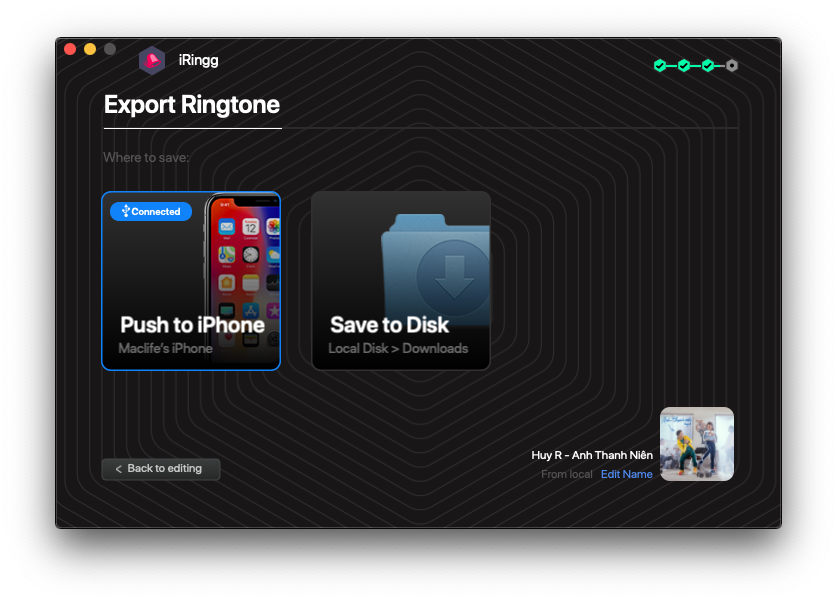Click the final gray step hexagon
Image resolution: width=837 pixels, height=602 pixels.
tap(732, 66)
